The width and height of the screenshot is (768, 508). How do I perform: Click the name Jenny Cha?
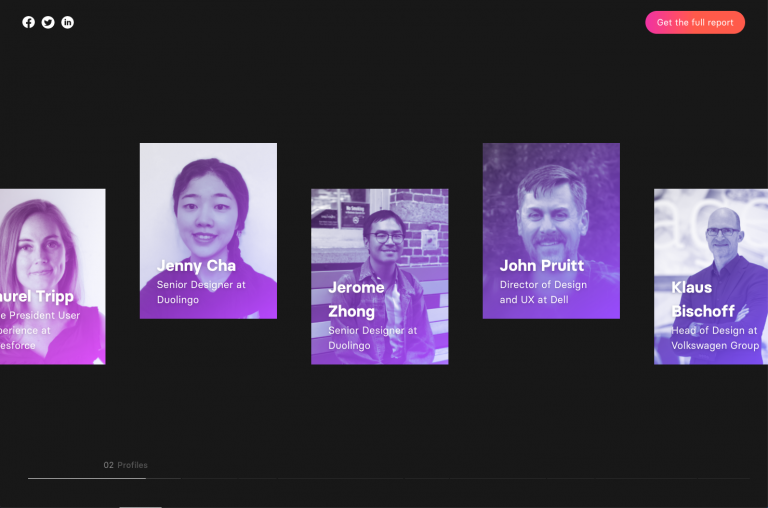196,266
